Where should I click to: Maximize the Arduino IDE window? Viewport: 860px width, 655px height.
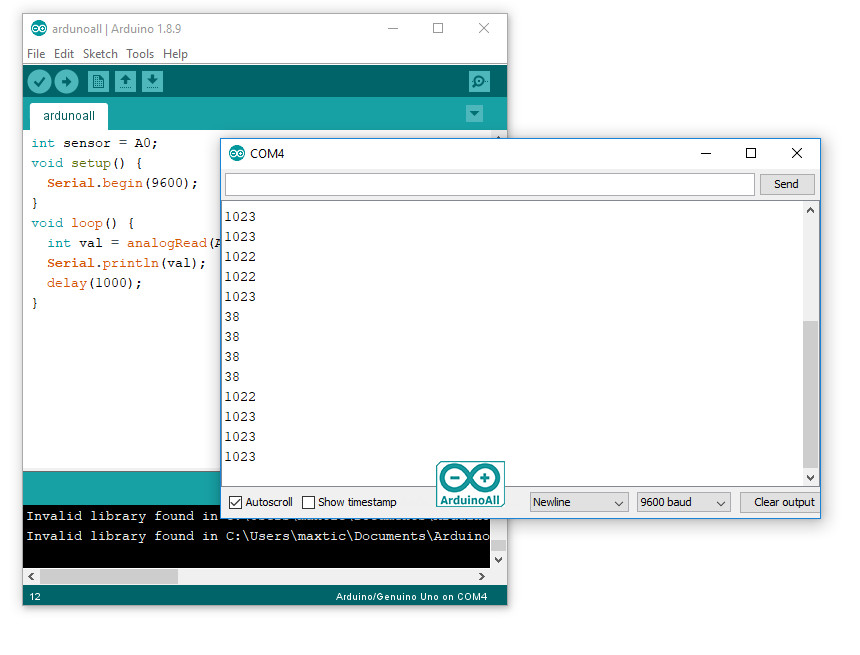click(438, 28)
